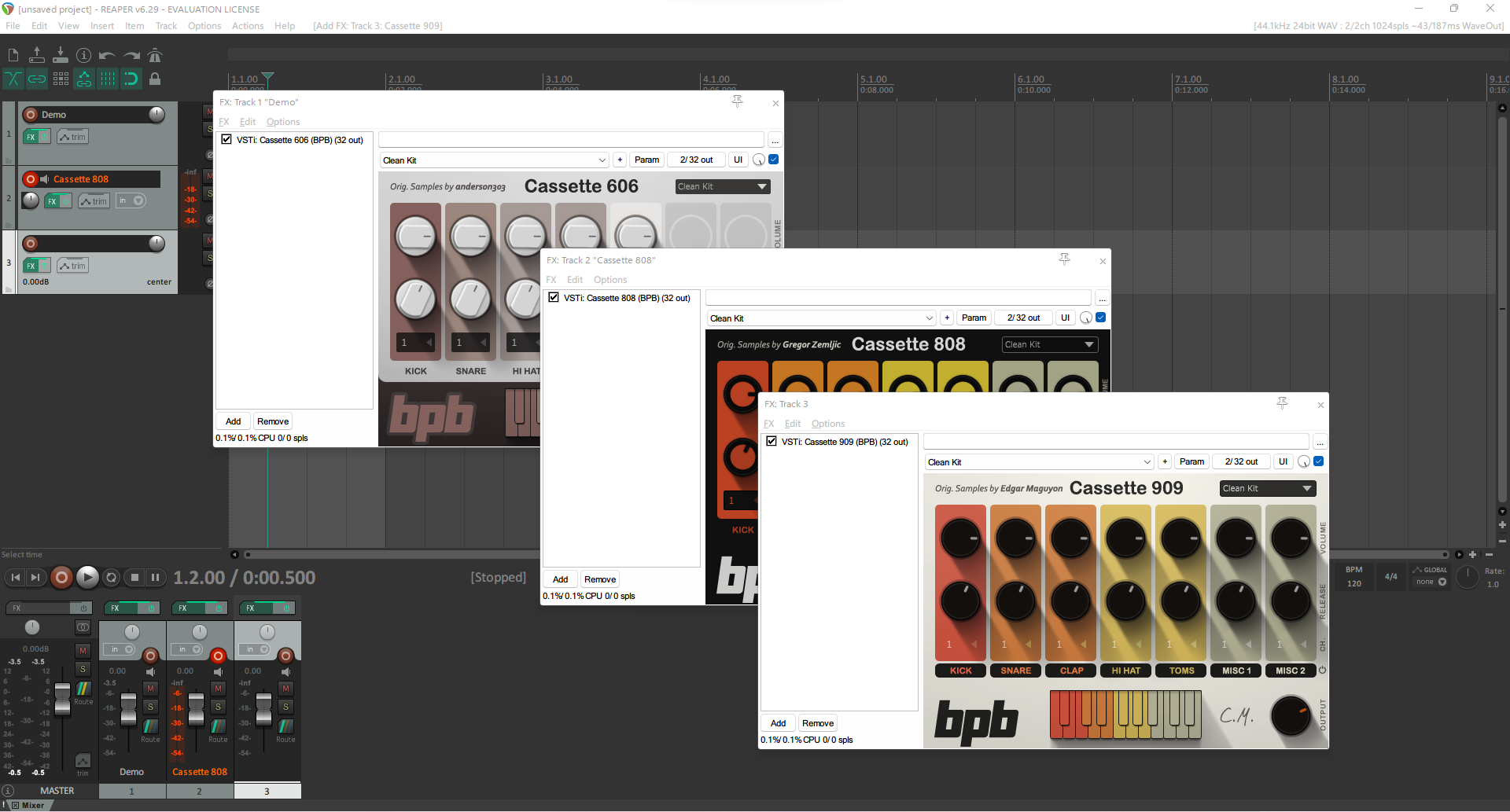Toggle item grouping chain-link icon
This screenshot has height=812, width=1510.
click(x=37, y=79)
